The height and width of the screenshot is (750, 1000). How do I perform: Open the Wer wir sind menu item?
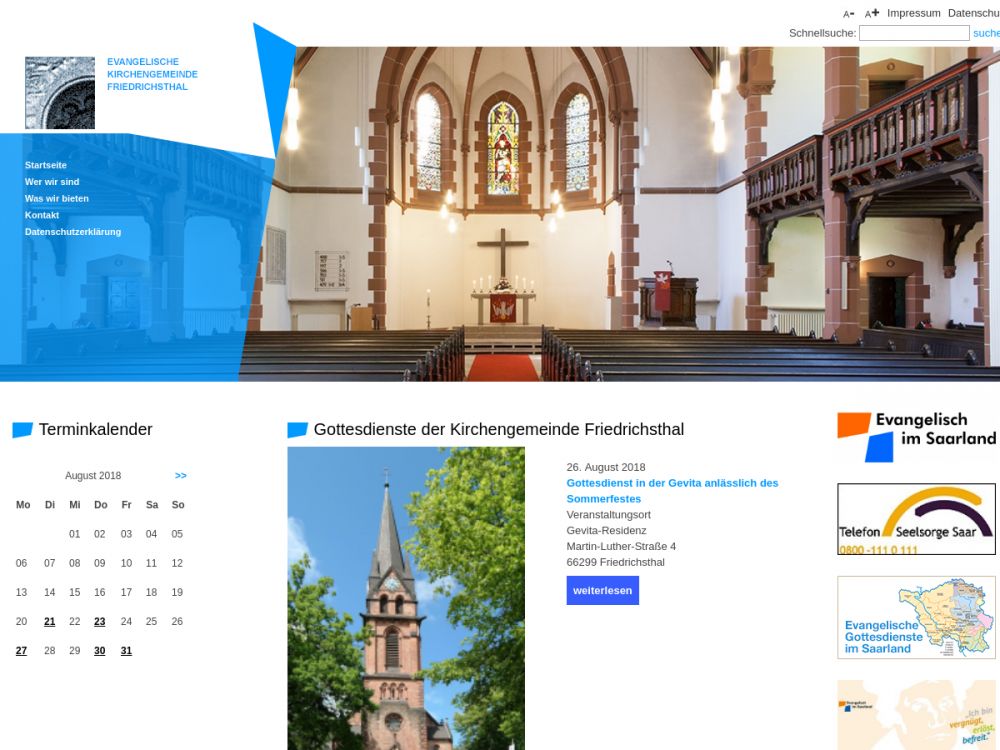coord(52,182)
